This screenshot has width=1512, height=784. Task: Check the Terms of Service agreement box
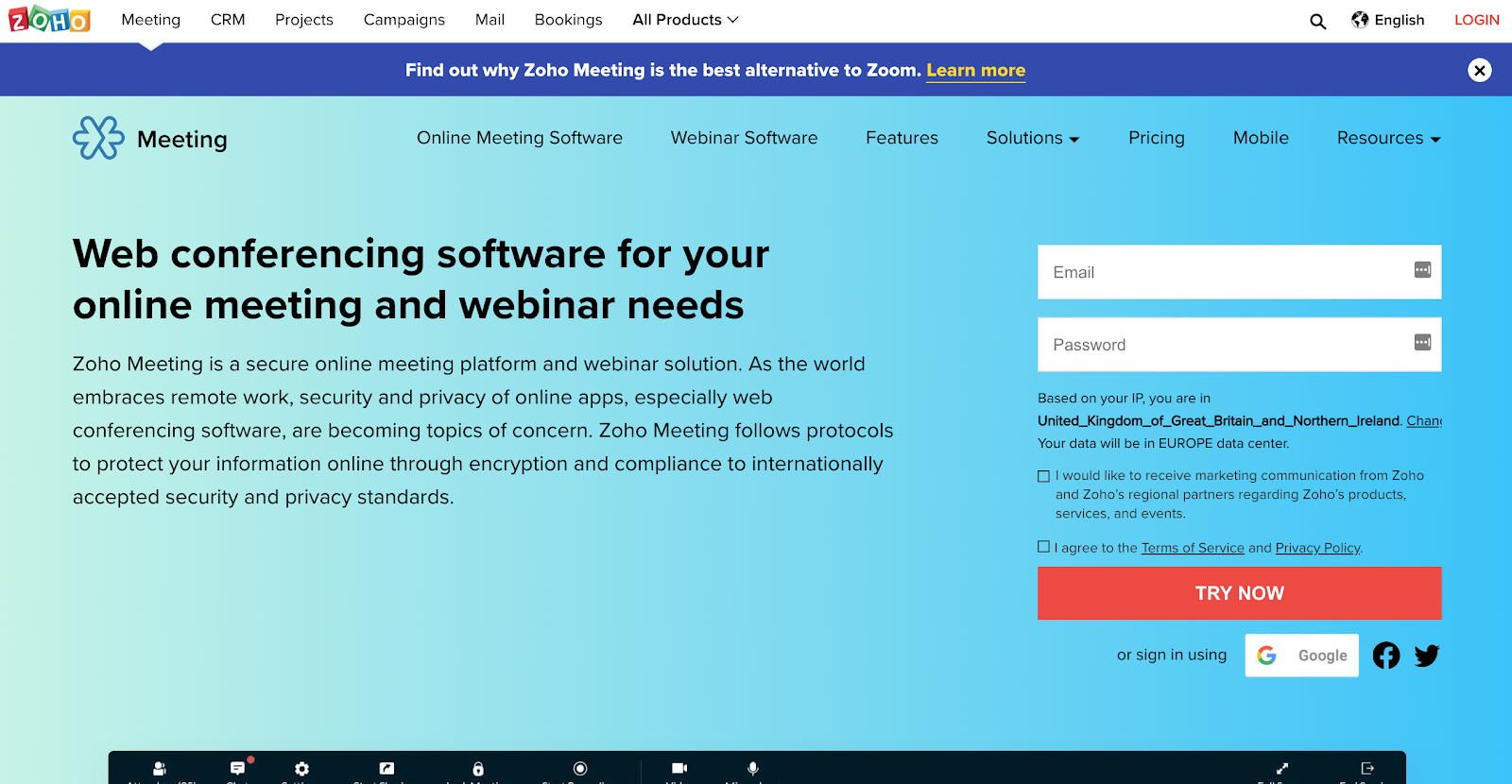click(1043, 547)
